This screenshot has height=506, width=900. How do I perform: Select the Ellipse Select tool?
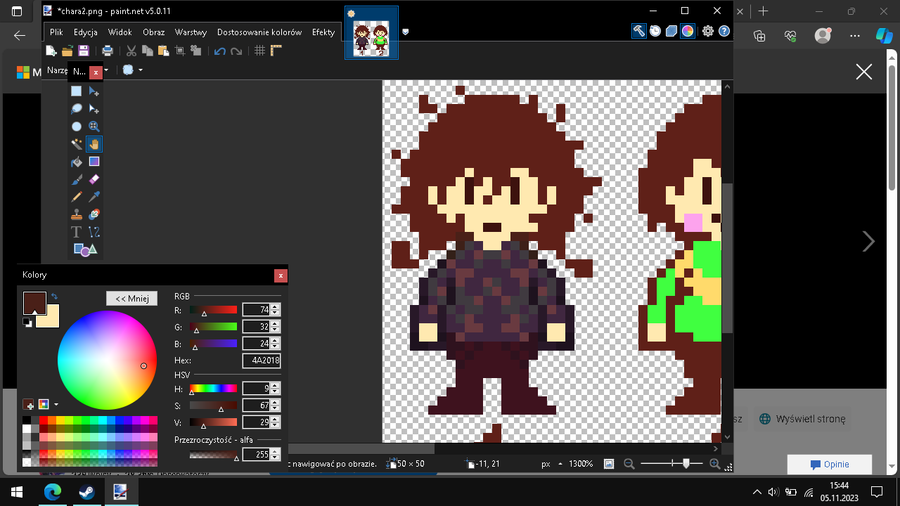pos(76,126)
